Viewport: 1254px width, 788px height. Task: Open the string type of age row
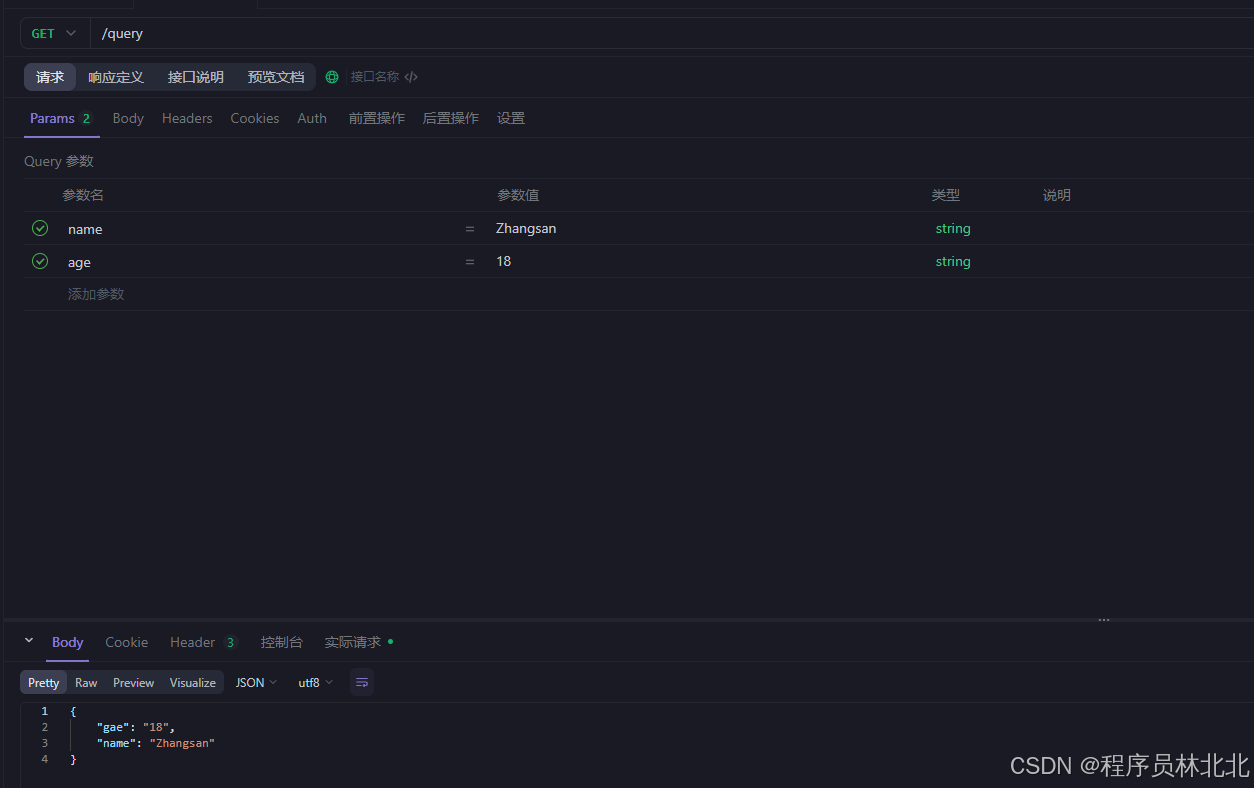[x=953, y=262]
